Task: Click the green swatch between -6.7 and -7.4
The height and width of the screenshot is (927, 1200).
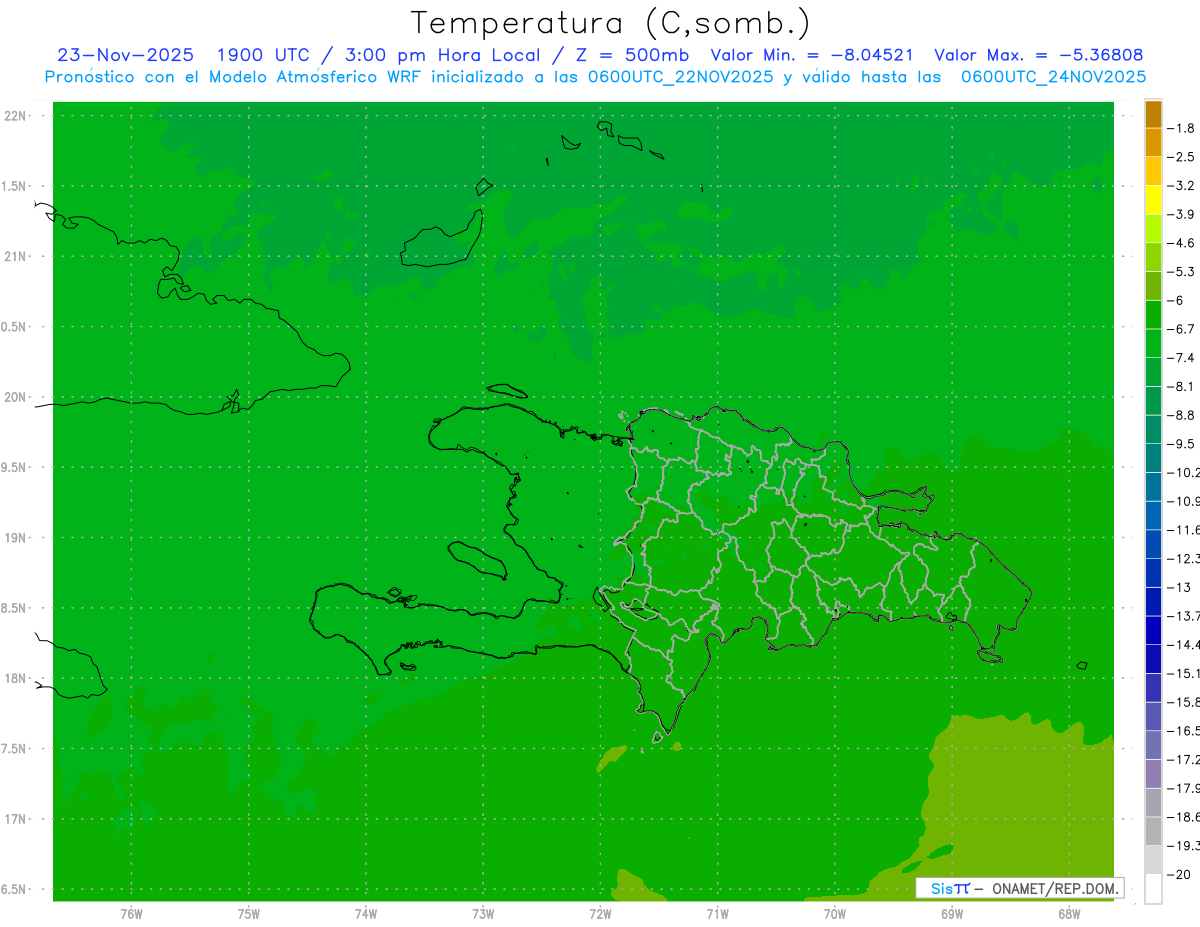Action: [1153, 343]
